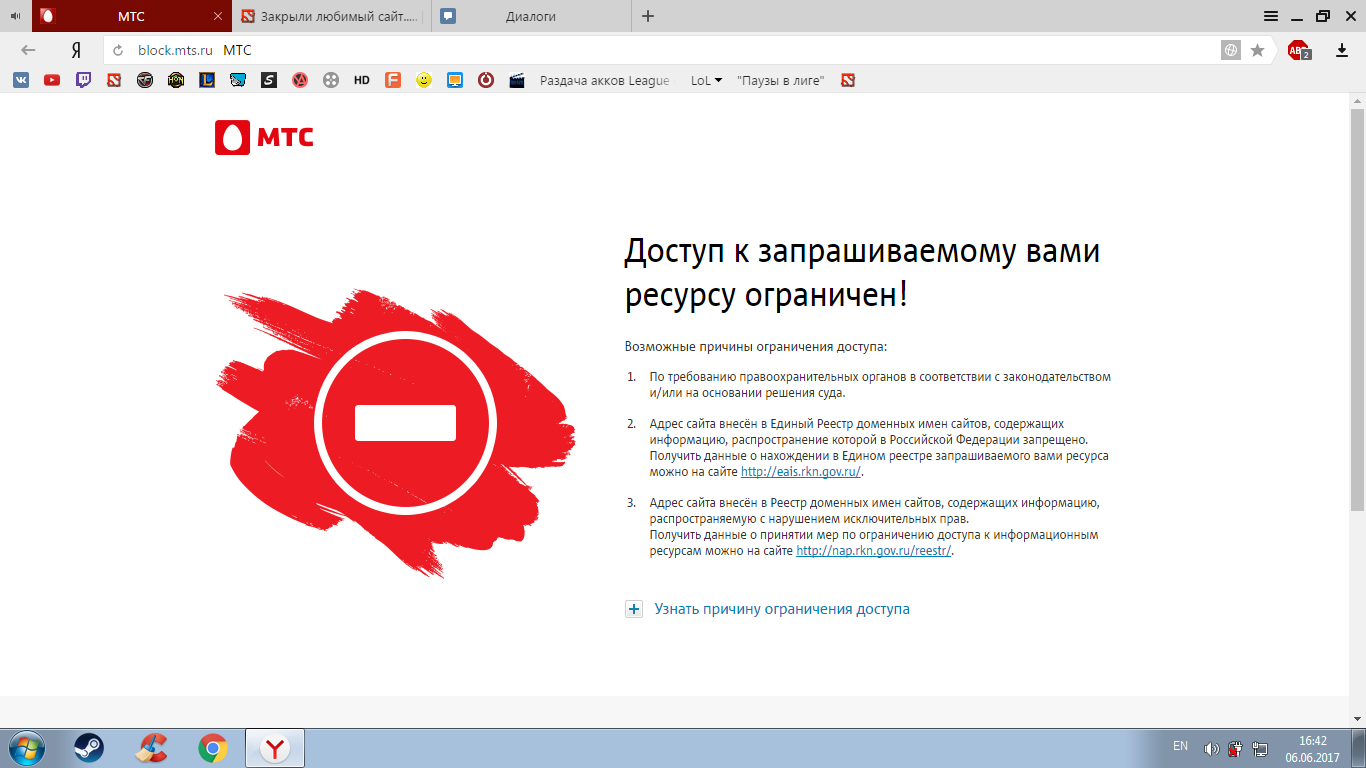
Task: Click the Yandex Browser taskbar button
Action: click(275, 748)
